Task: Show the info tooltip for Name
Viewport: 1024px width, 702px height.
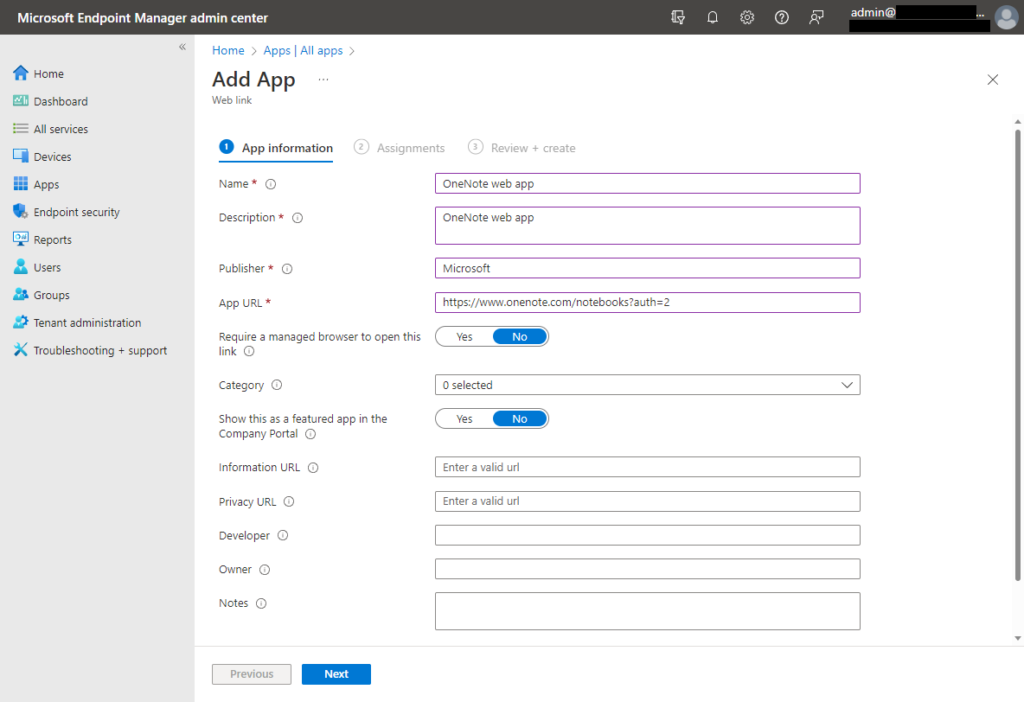Action: point(270,184)
